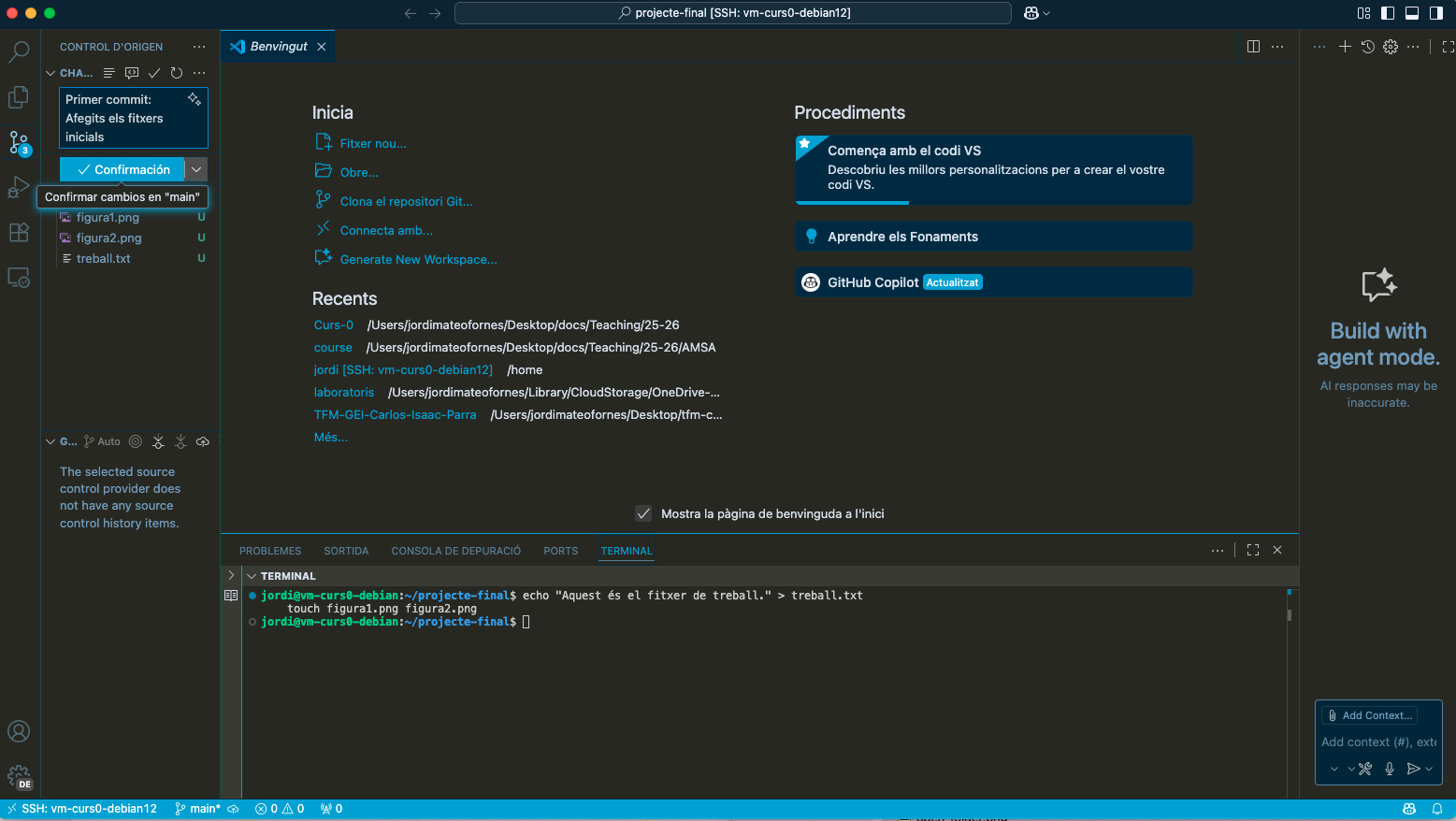Open the Manage gear in activity bar
The width and height of the screenshot is (1456, 821).
click(19, 776)
